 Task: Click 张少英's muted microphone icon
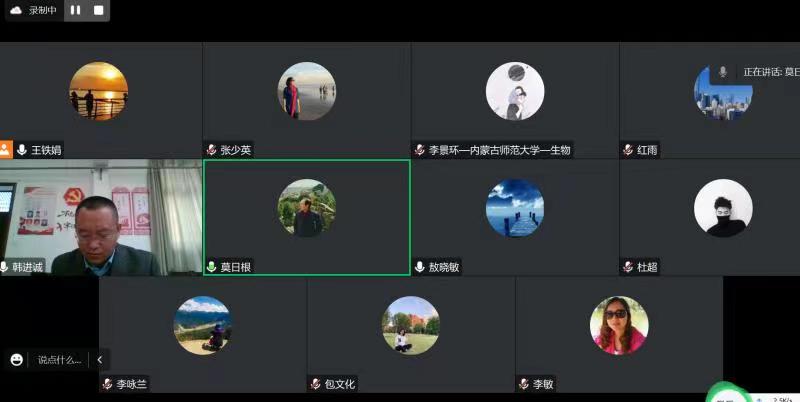tap(212, 150)
